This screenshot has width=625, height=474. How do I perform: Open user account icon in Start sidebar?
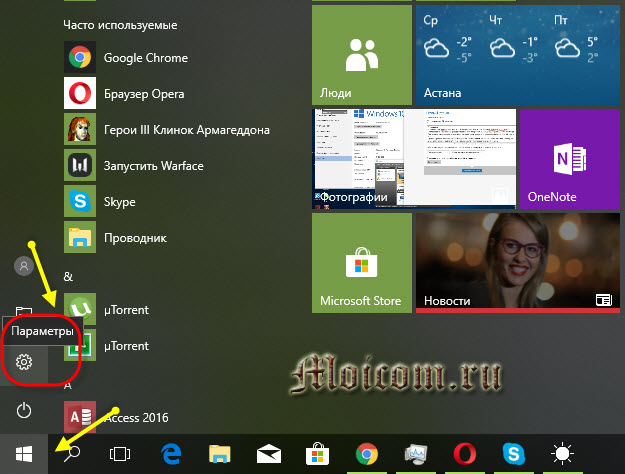coord(24,266)
